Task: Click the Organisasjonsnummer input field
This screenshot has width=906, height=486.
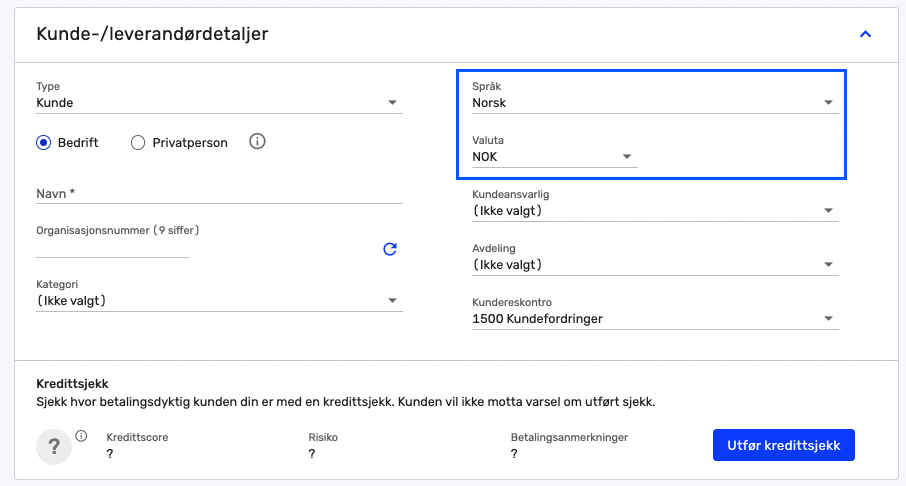Action: (112, 248)
